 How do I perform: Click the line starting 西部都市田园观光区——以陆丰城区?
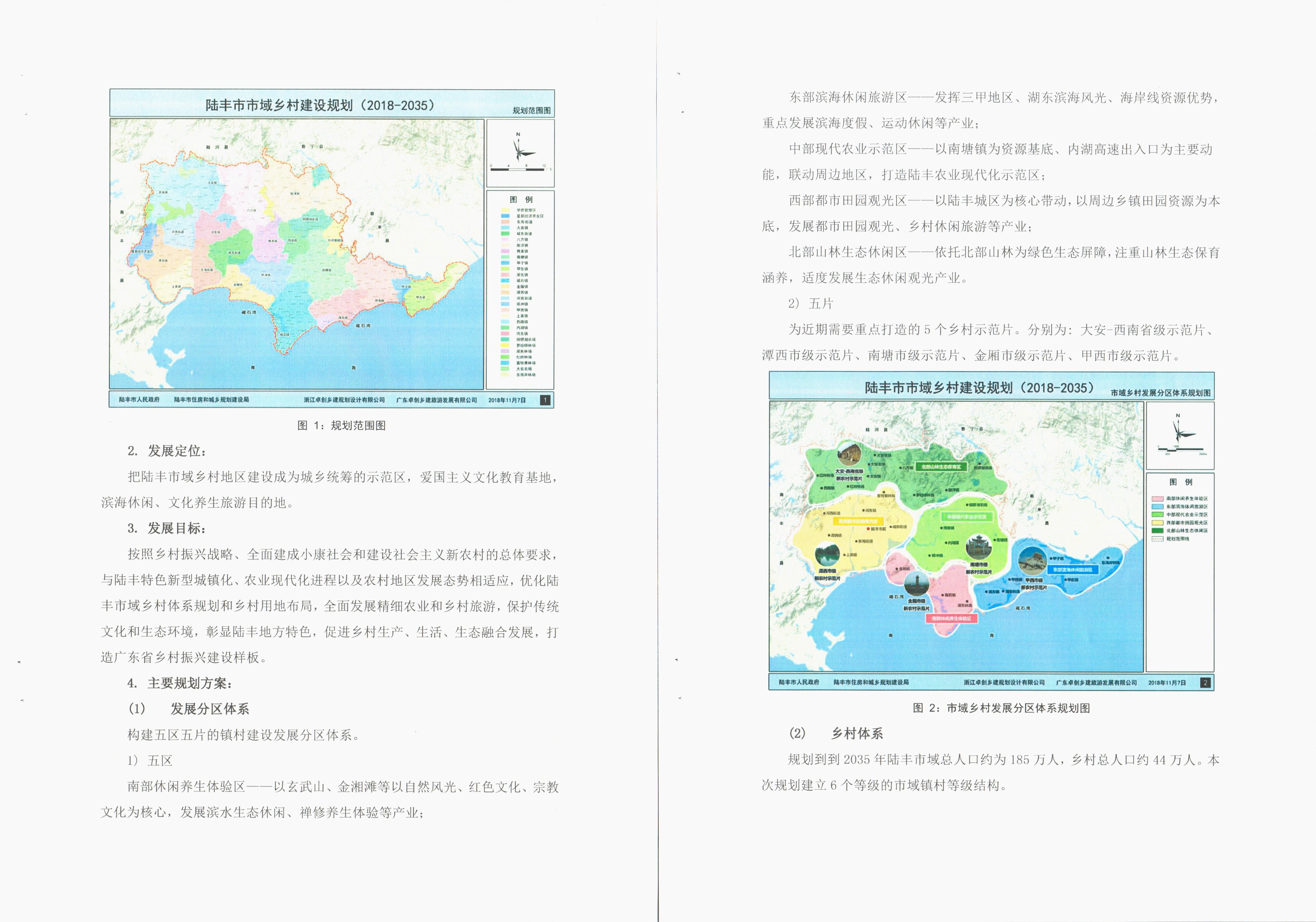point(1004,201)
